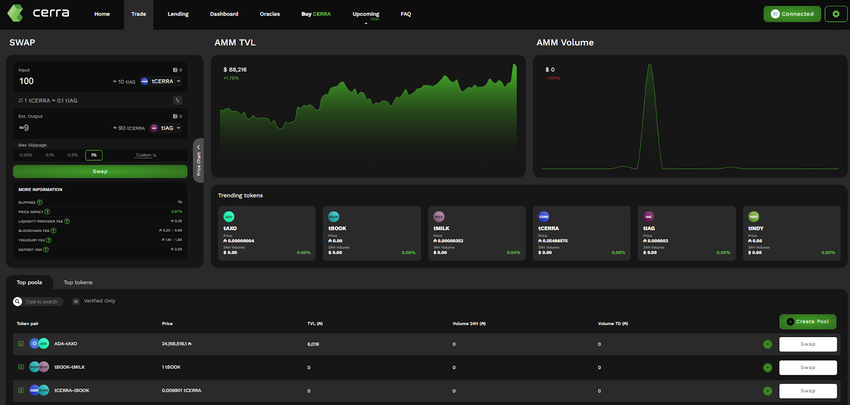Click the Create Pool button
The height and width of the screenshot is (405, 850).
[x=808, y=322]
